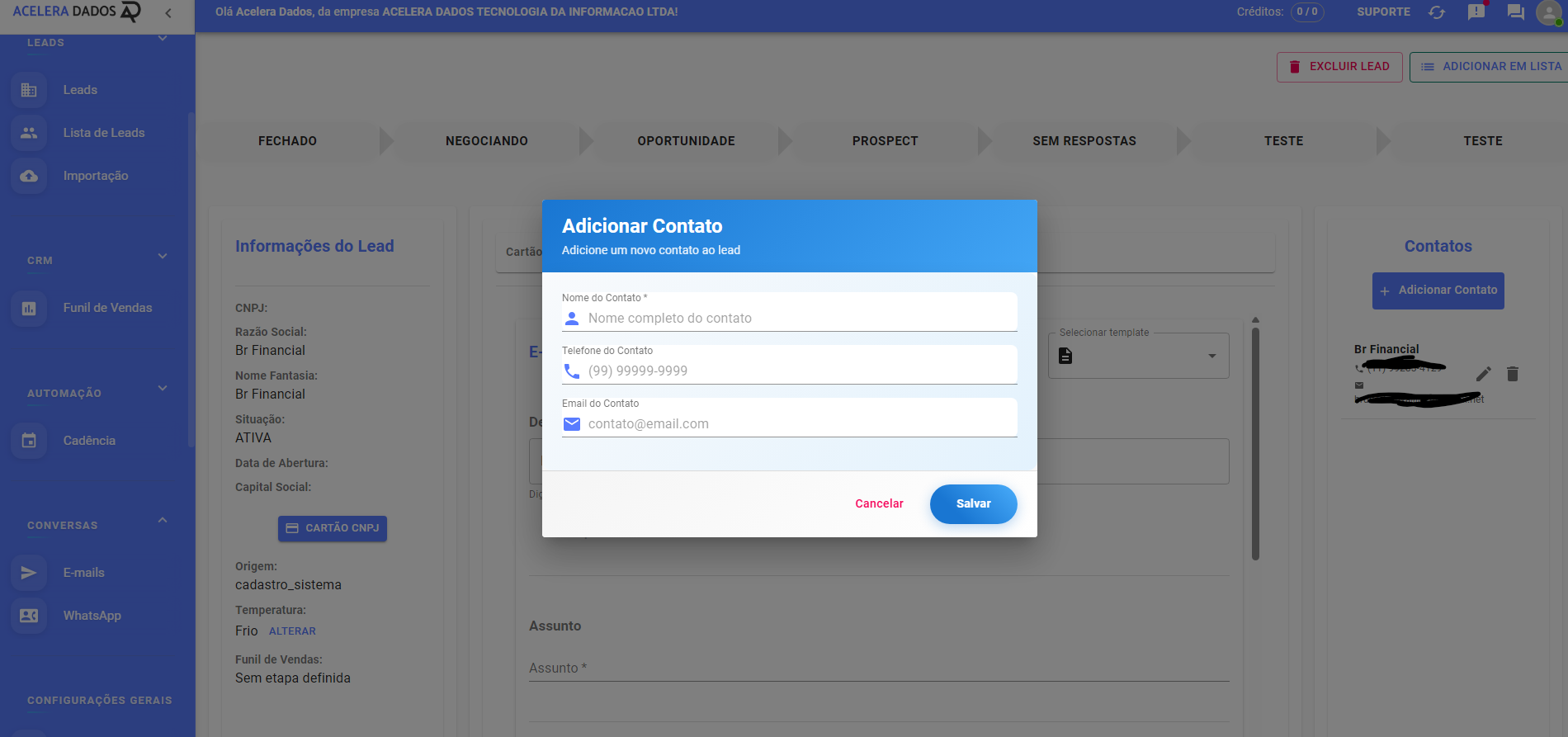Click the email panel vertical scrollbar
This screenshot has height=737, width=1568.
[1255, 444]
